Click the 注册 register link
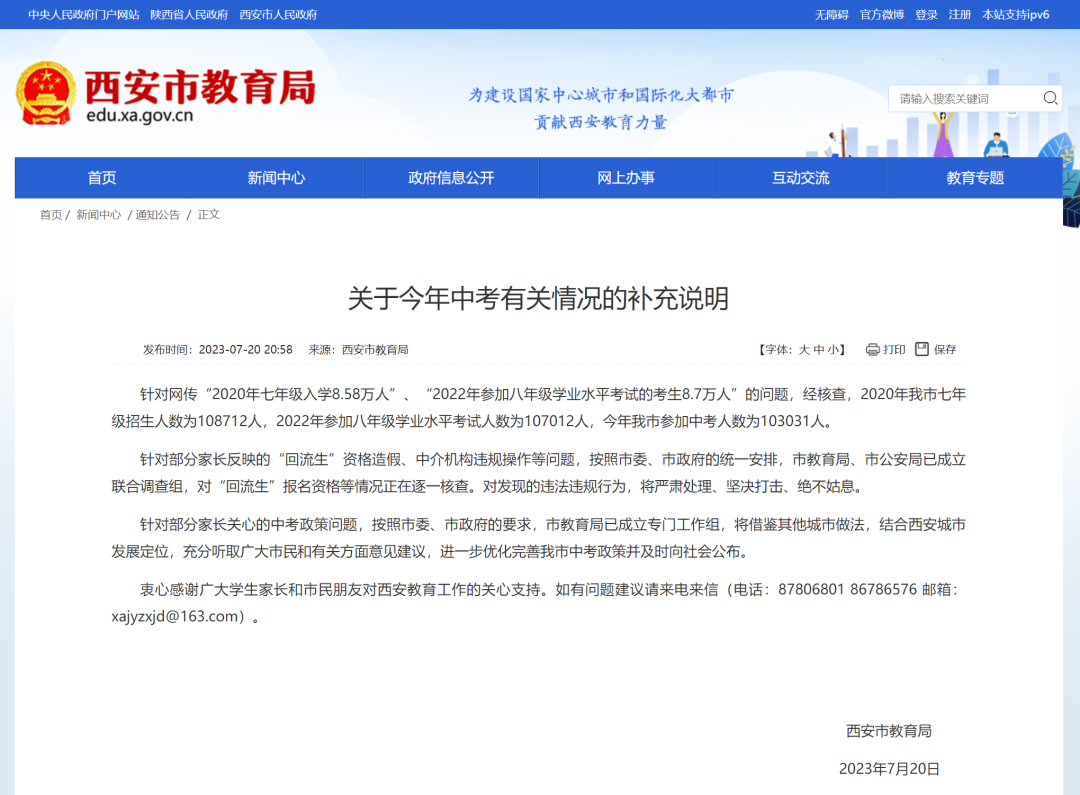This screenshot has height=795, width=1080. pos(958,14)
